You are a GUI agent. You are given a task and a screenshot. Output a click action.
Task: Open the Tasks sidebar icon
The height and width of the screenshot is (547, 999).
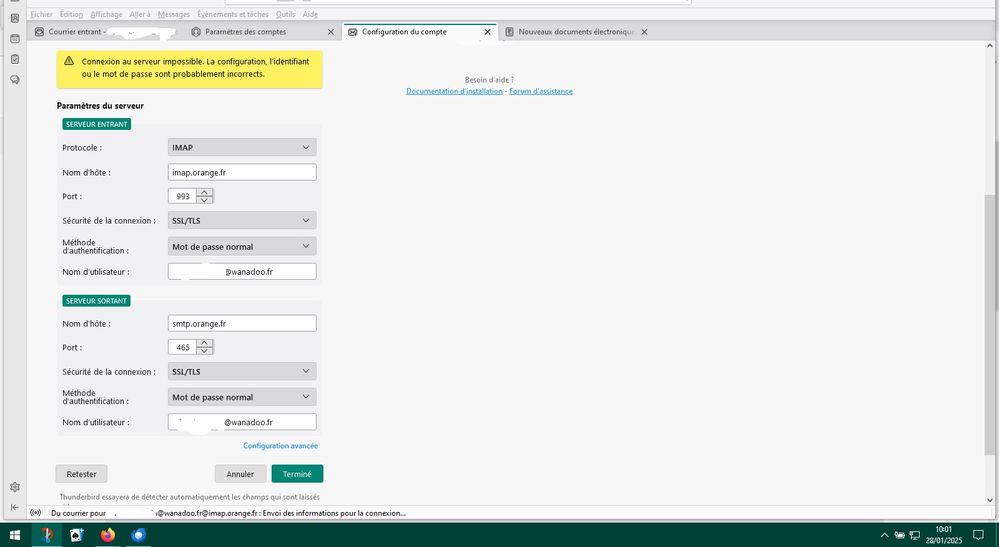[15, 59]
